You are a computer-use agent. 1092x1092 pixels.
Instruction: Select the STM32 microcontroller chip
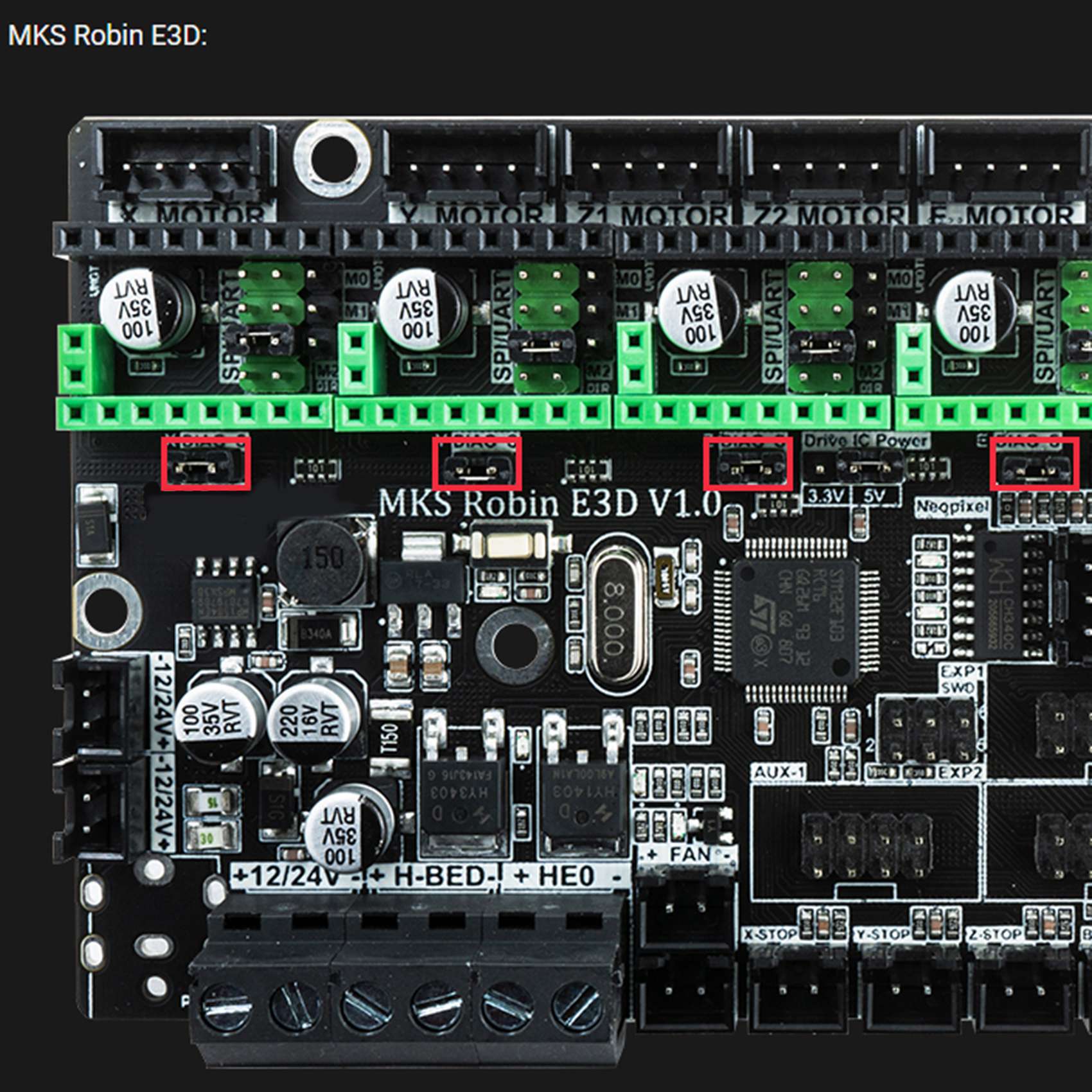[795, 621]
